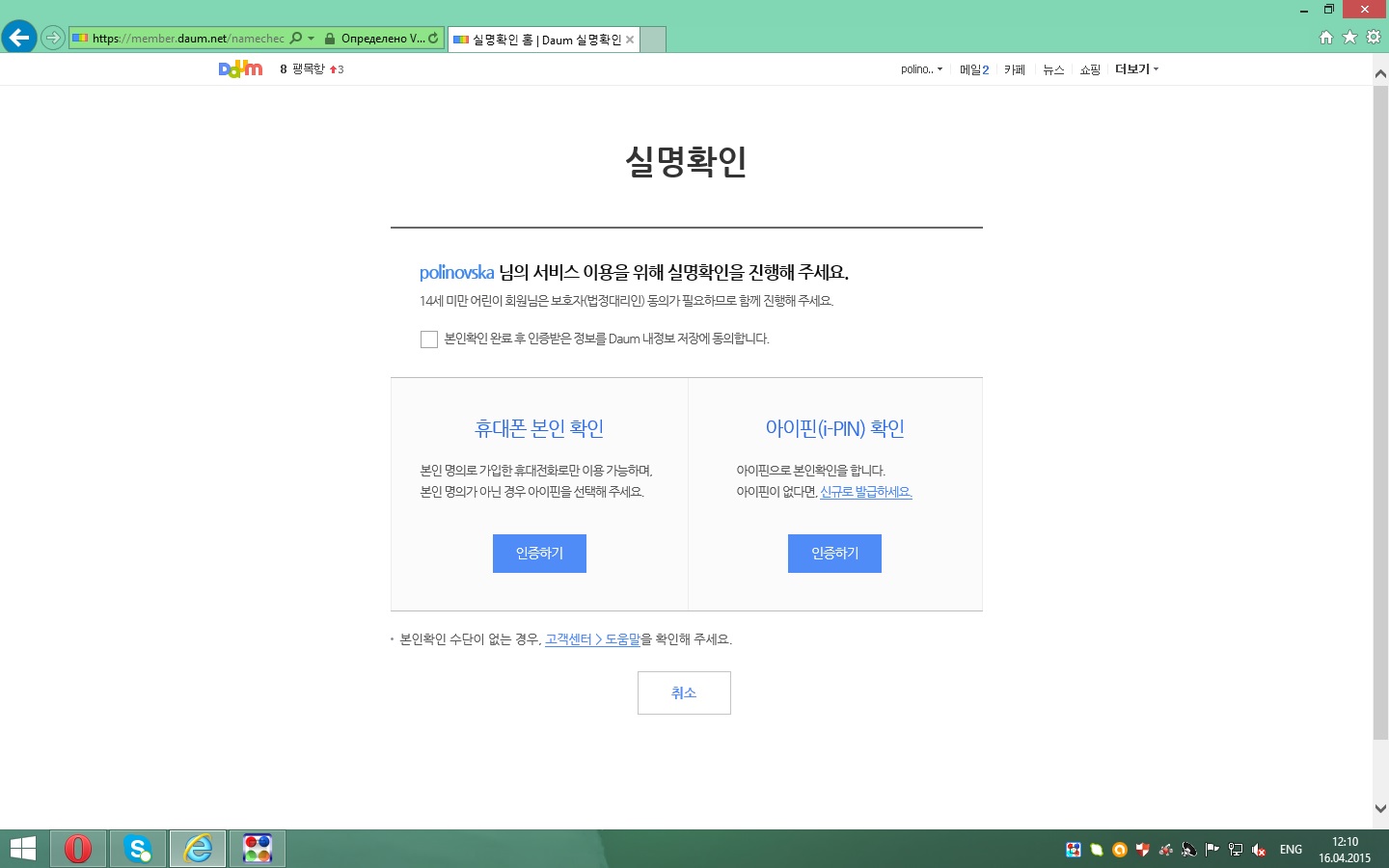Open Skype from the taskbar
Image resolution: width=1389 pixels, height=868 pixels.
(x=138, y=849)
